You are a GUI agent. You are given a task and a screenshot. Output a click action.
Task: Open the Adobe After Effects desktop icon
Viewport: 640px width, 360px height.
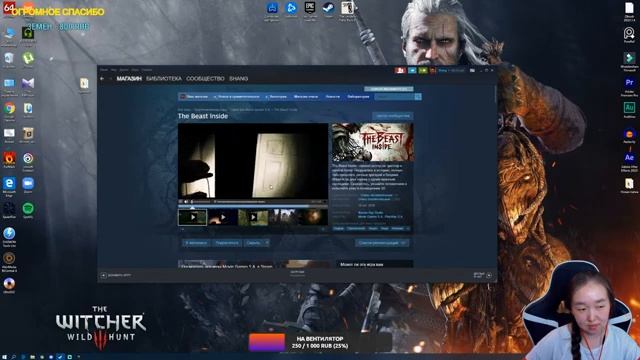coord(629,162)
